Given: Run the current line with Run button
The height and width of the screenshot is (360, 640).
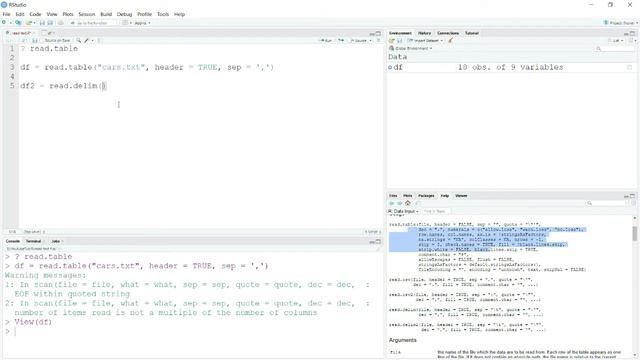Looking at the screenshot, I should point(326,40).
